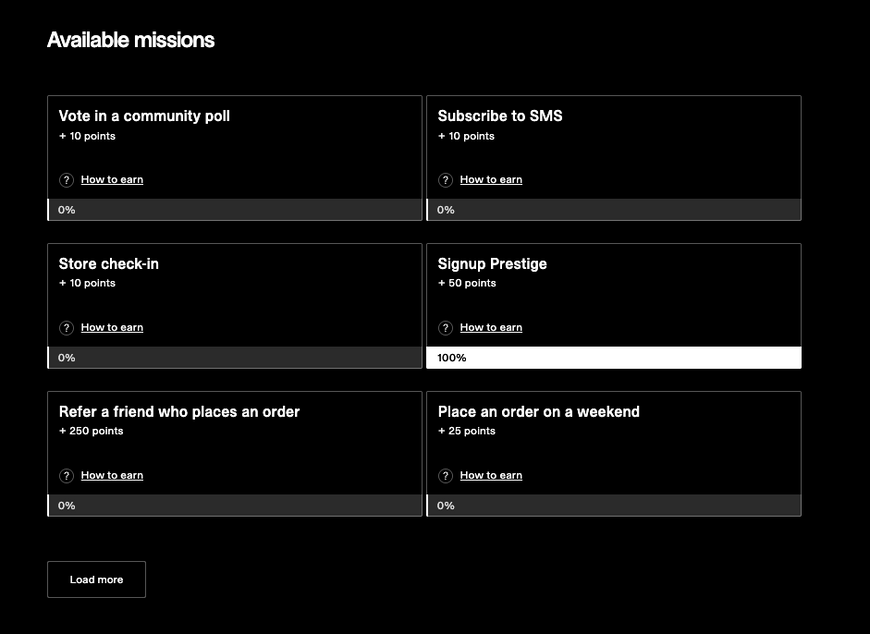Open How to earn for Refer a friend
This screenshot has width=870, height=634.
point(112,476)
